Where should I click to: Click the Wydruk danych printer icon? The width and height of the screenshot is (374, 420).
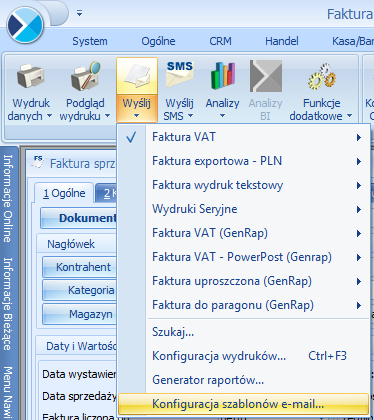(30, 77)
